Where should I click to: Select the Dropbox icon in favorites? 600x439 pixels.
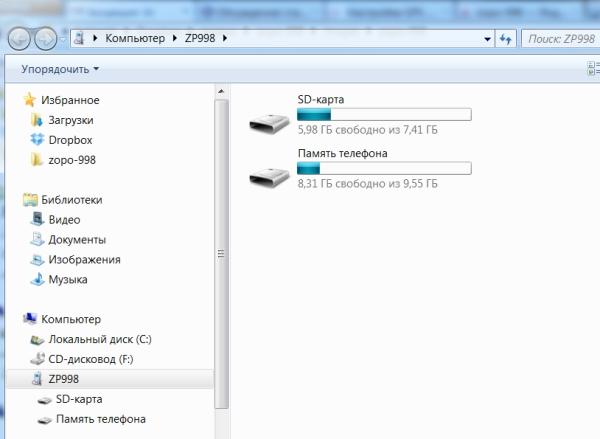point(37,140)
